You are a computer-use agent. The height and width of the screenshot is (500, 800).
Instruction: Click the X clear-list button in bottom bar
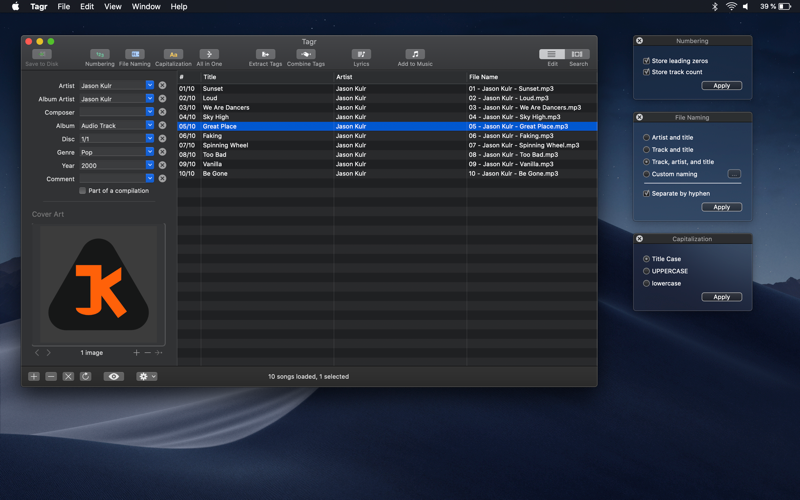(68, 376)
